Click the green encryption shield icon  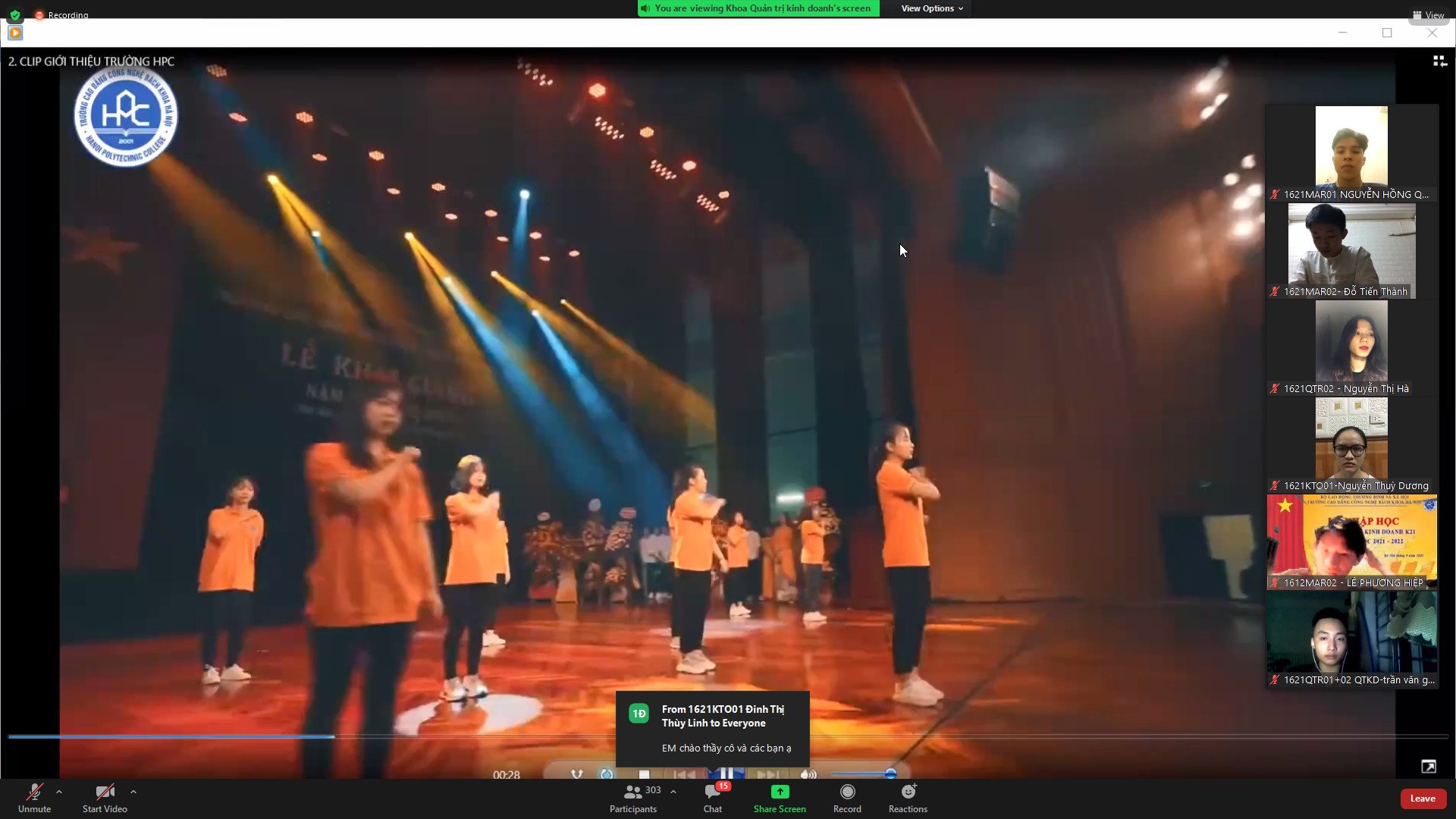click(x=15, y=14)
